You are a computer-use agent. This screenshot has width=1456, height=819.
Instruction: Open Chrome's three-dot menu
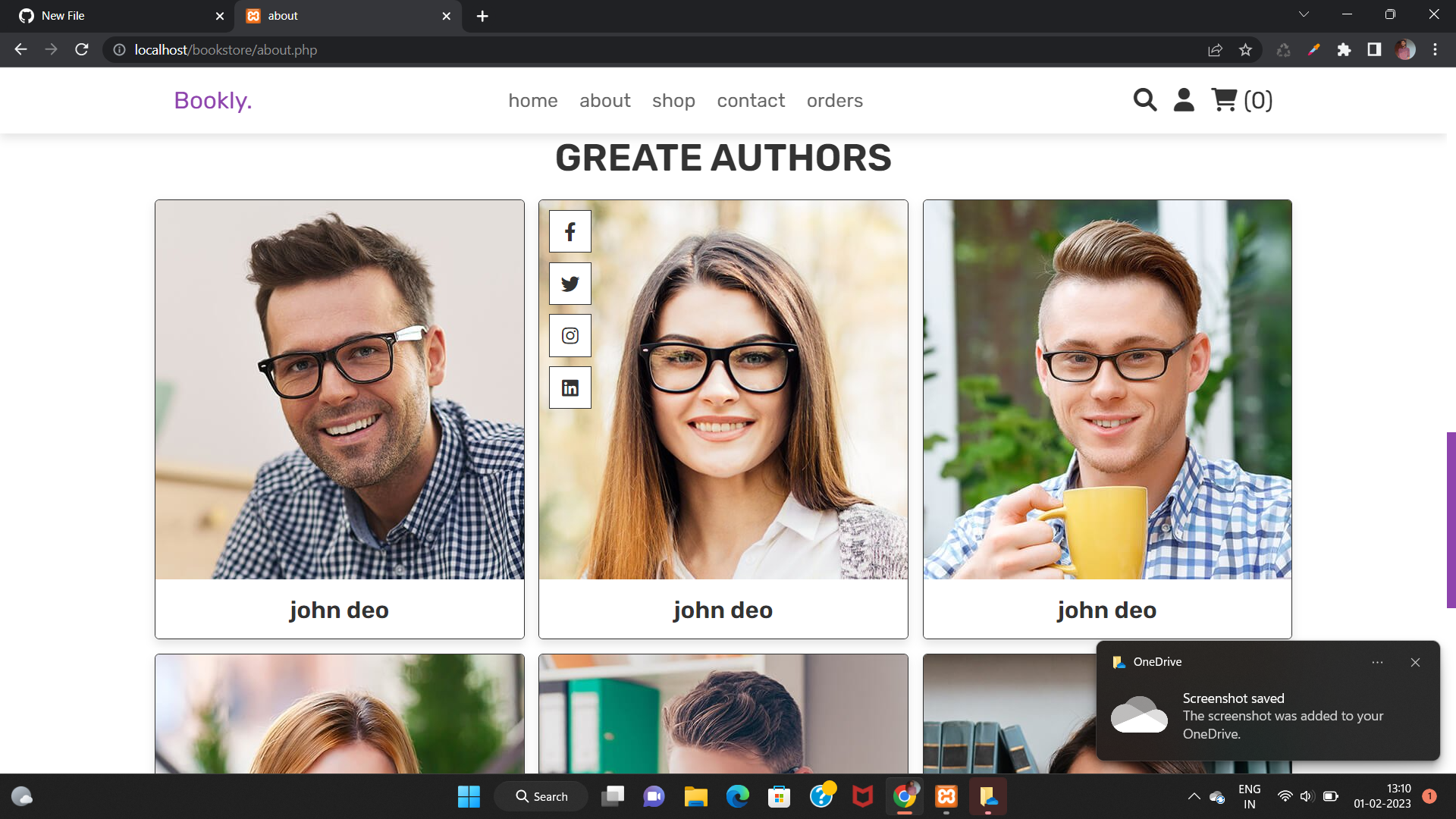1435,49
